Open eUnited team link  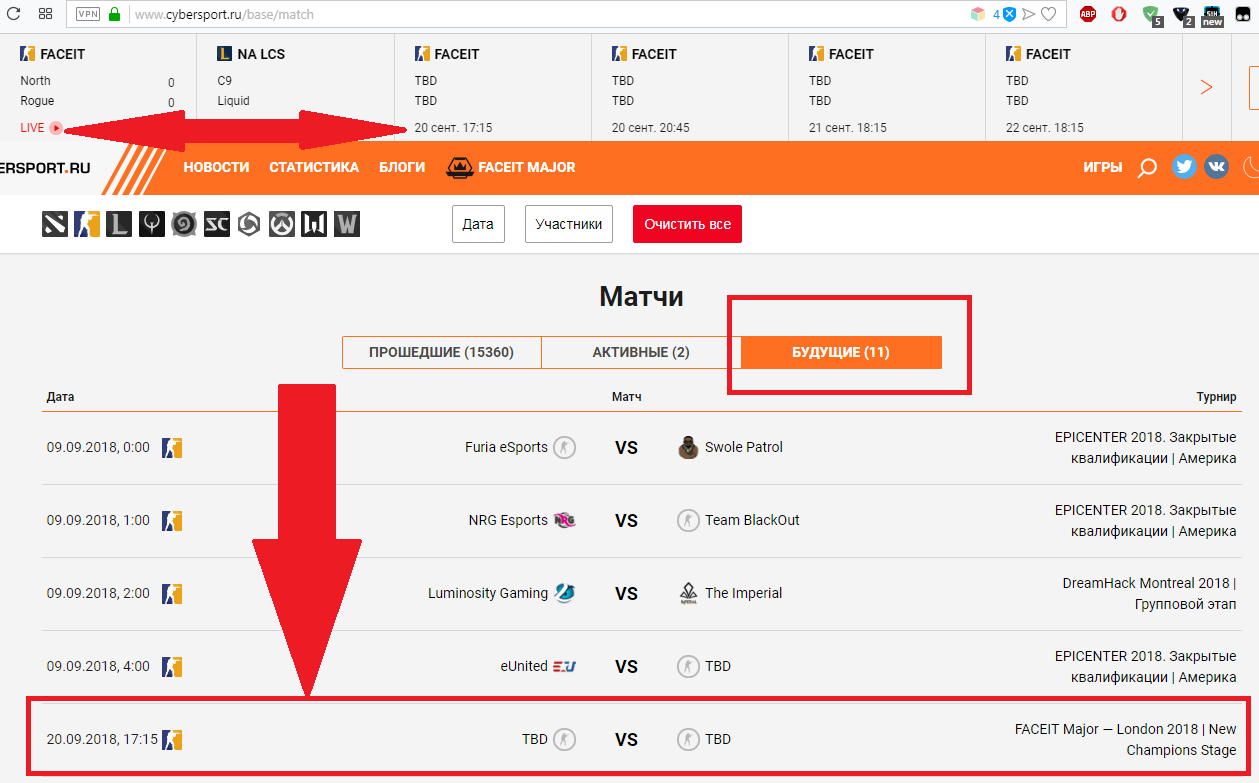coord(524,666)
